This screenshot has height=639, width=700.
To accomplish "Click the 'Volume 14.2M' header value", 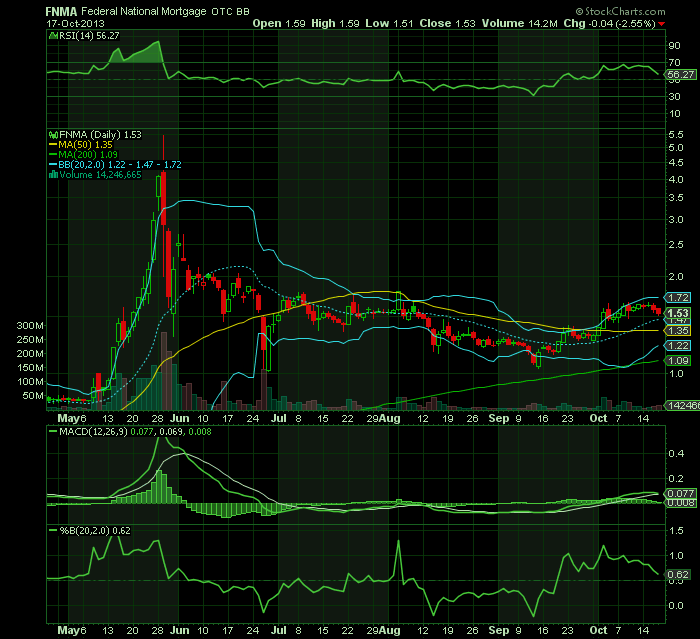I will tap(520, 23).
